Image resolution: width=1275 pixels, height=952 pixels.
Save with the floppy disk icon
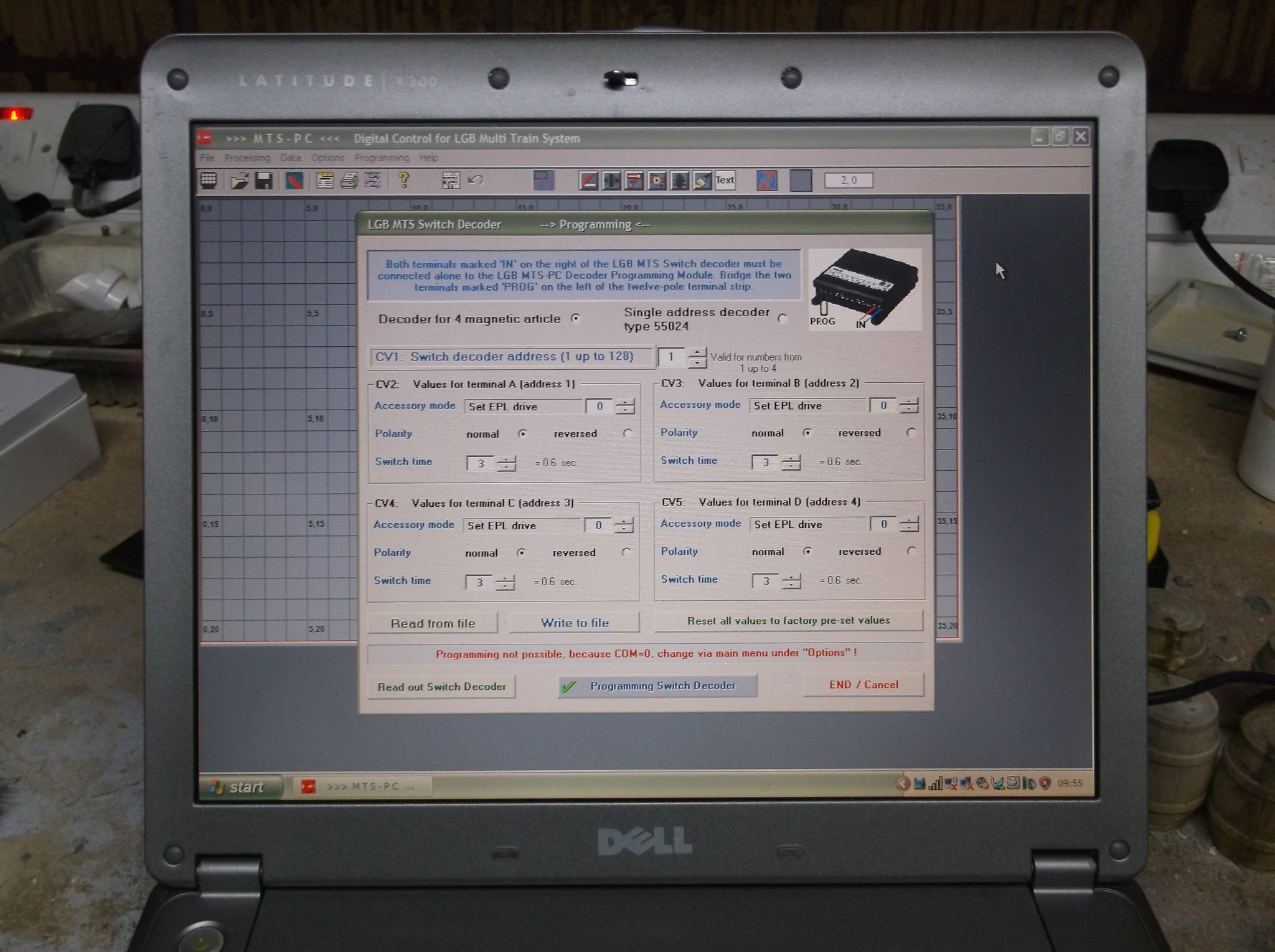point(264,181)
